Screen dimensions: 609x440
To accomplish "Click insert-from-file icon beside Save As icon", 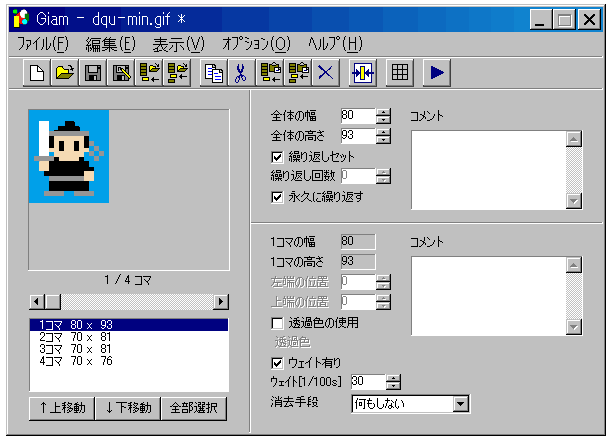I will 149,73.
